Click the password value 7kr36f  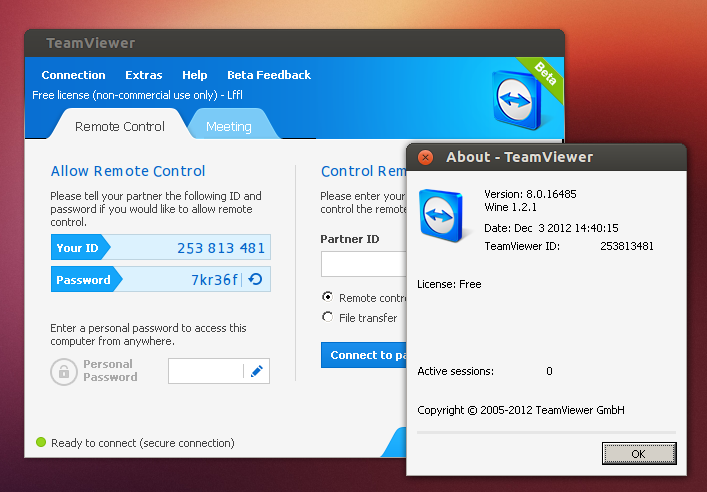215,280
